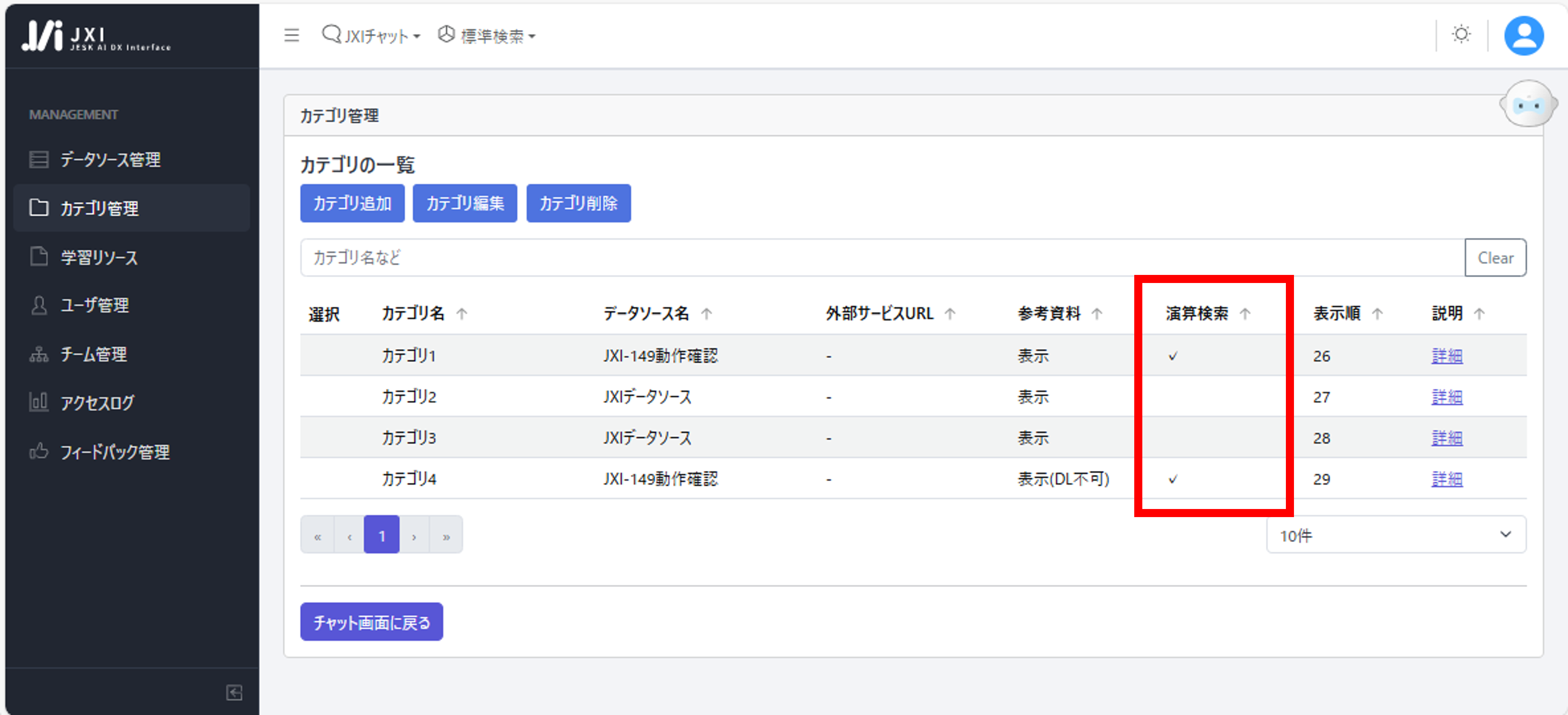Click the フィードバック管理 thumbs-up icon
1568x715 pixels.
(x=39, y=451)
